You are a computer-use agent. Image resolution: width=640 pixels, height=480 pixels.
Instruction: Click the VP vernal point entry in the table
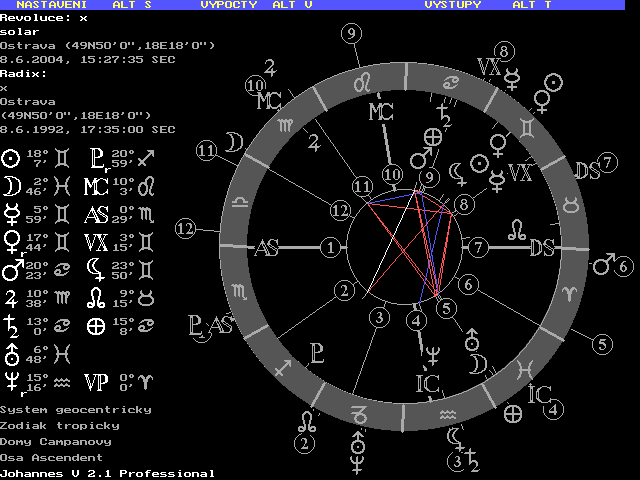click(96, 380)
